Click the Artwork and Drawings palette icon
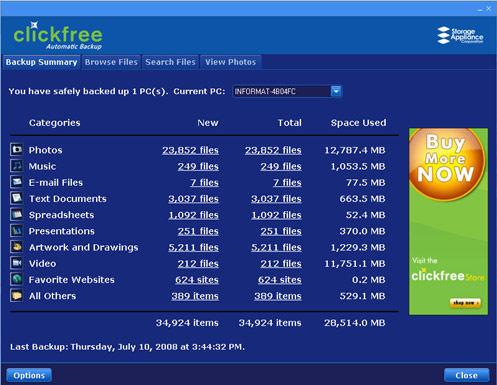Image resolution: width=497 pixels, height=385 pixels. [17, 247]
